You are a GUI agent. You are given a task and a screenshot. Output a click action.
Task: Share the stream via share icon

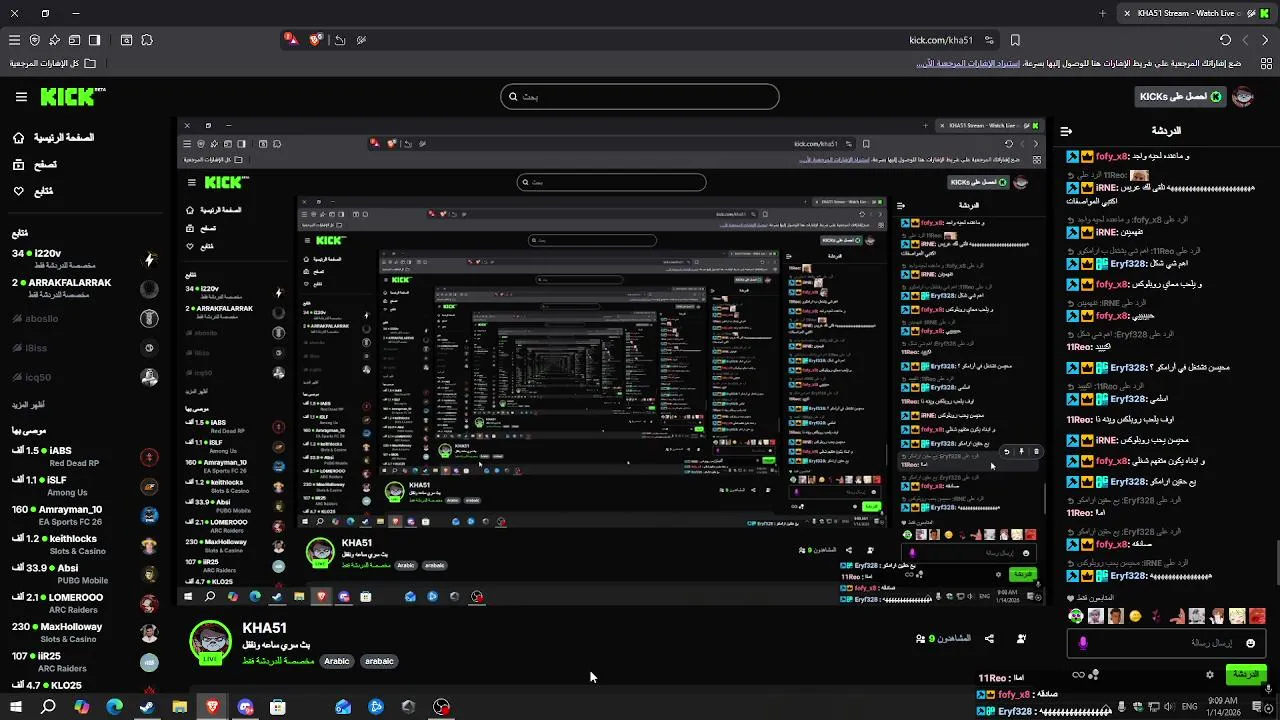[x=989, y=639]
